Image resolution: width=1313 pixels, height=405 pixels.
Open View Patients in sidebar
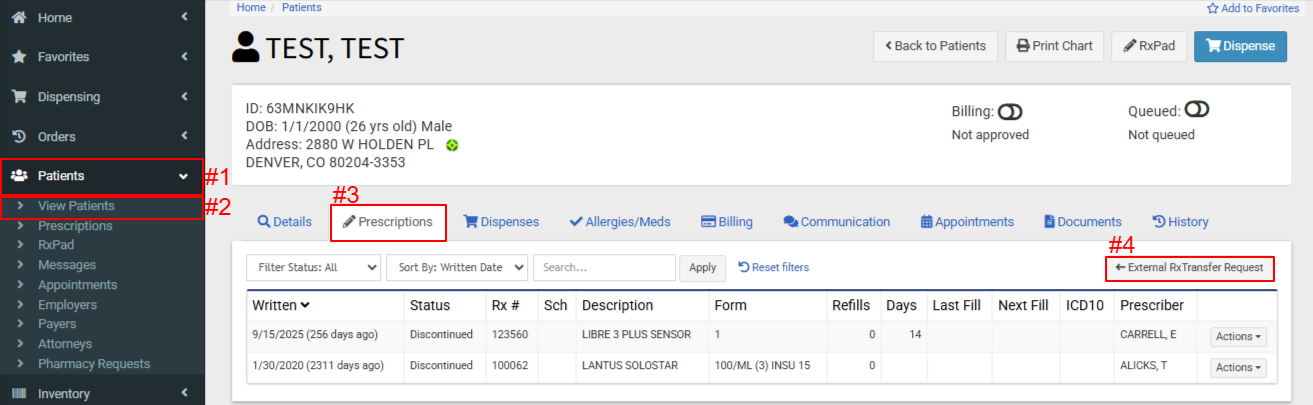76,206
